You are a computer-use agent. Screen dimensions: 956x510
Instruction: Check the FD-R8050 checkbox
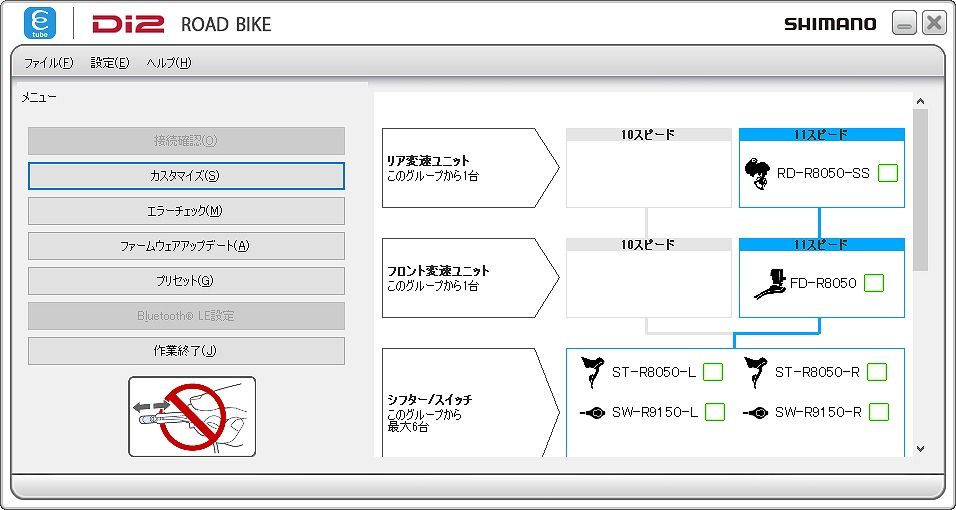[874, 284]
